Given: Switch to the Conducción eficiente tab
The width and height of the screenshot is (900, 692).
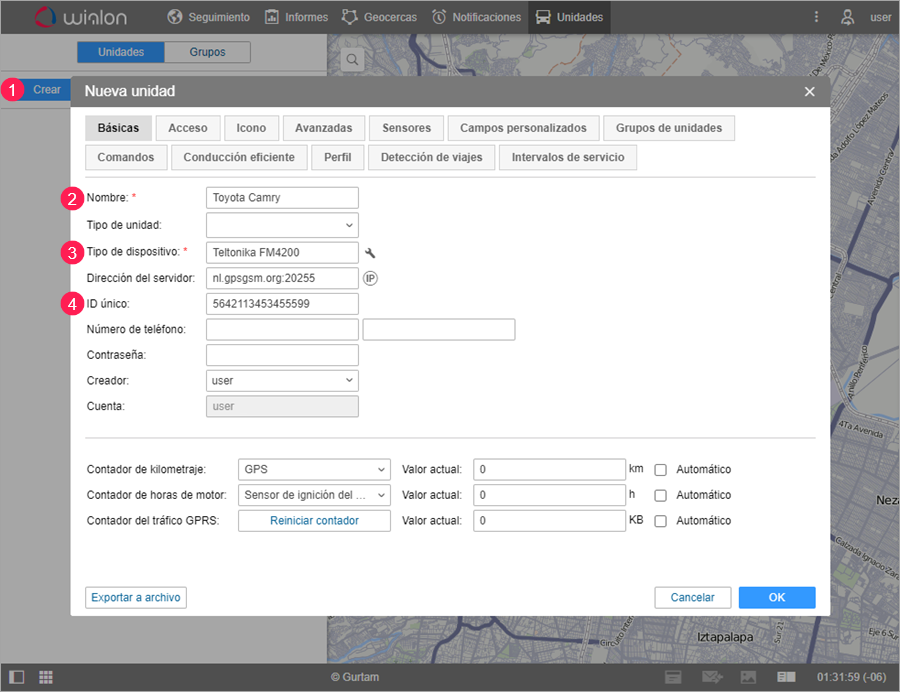Looking at the screenshot, I should (x=239, y=157).
